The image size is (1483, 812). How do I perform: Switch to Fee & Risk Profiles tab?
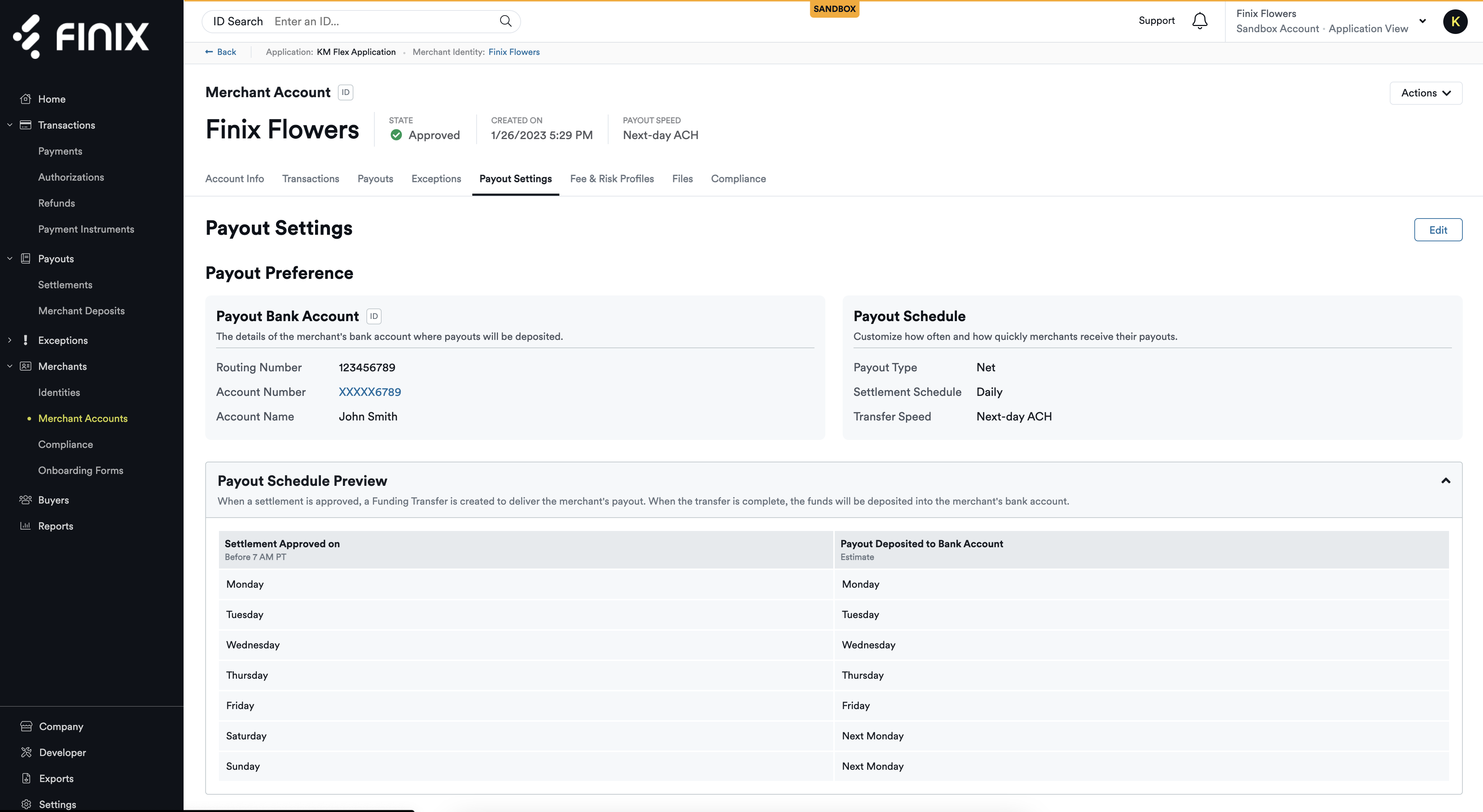(x=611, y=179)
